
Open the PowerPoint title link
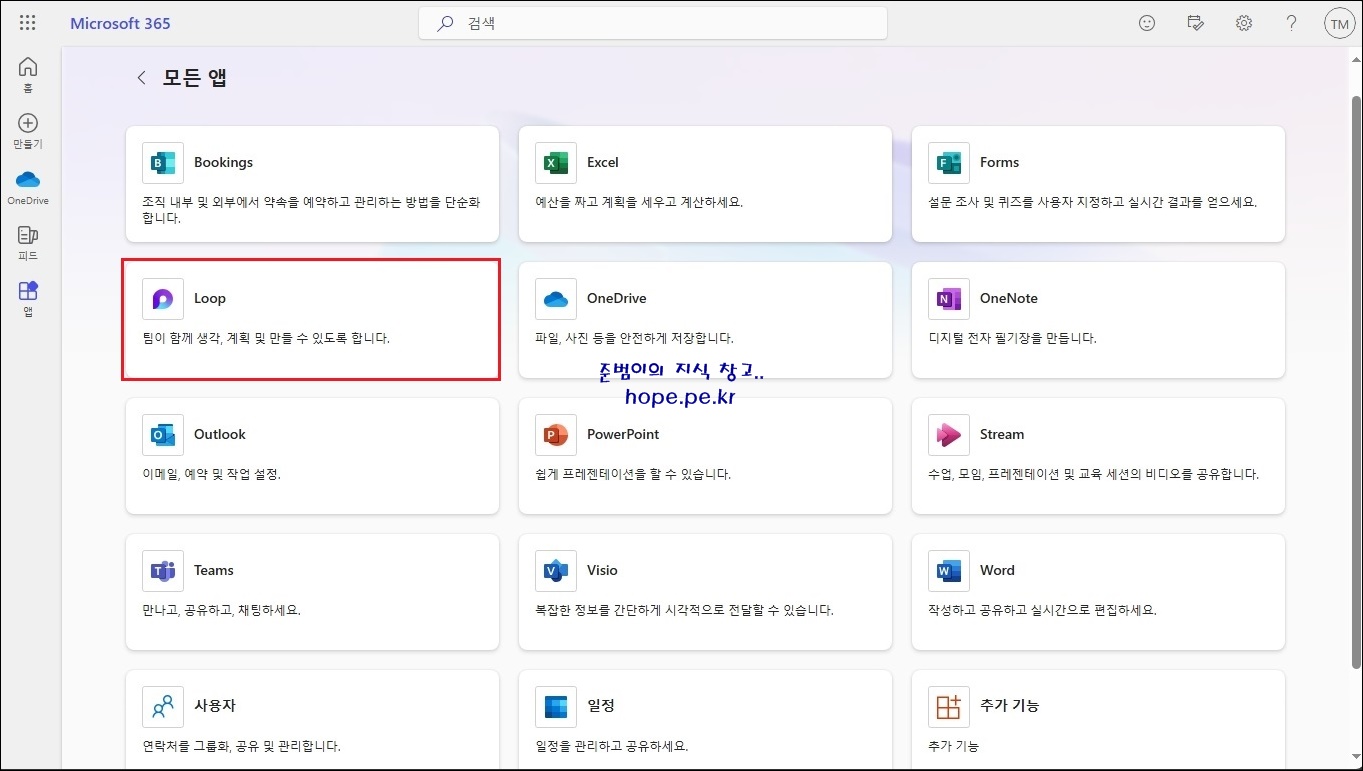pos(623,434)
